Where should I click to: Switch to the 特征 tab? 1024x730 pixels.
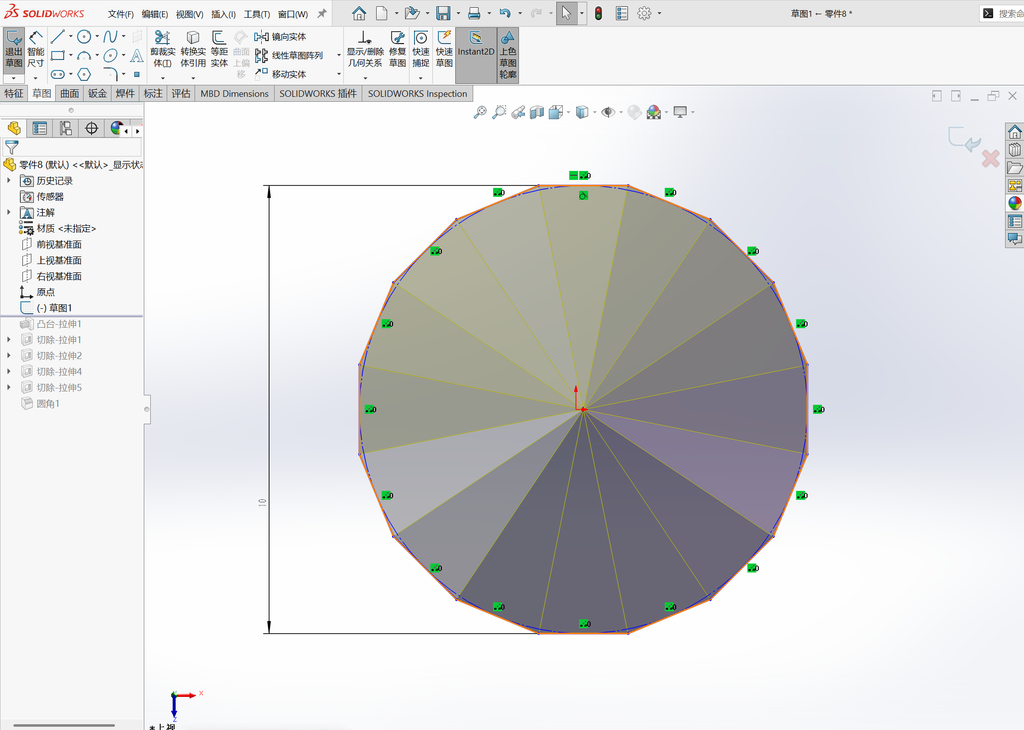14,93
